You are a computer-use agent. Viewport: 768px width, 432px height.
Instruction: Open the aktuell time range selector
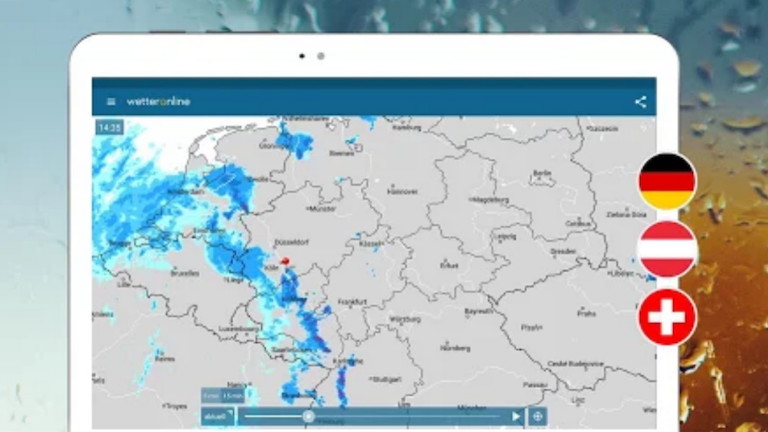pyautogui.click(x=216, y=416)
